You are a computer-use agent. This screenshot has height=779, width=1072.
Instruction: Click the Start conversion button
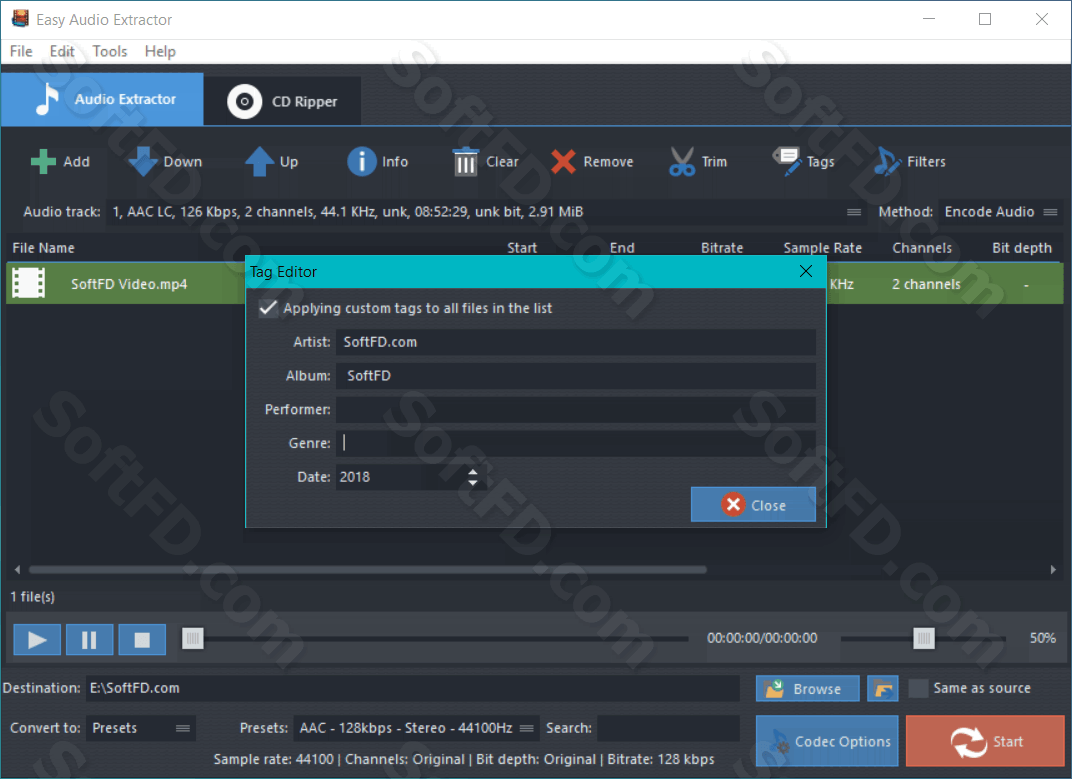985,741
